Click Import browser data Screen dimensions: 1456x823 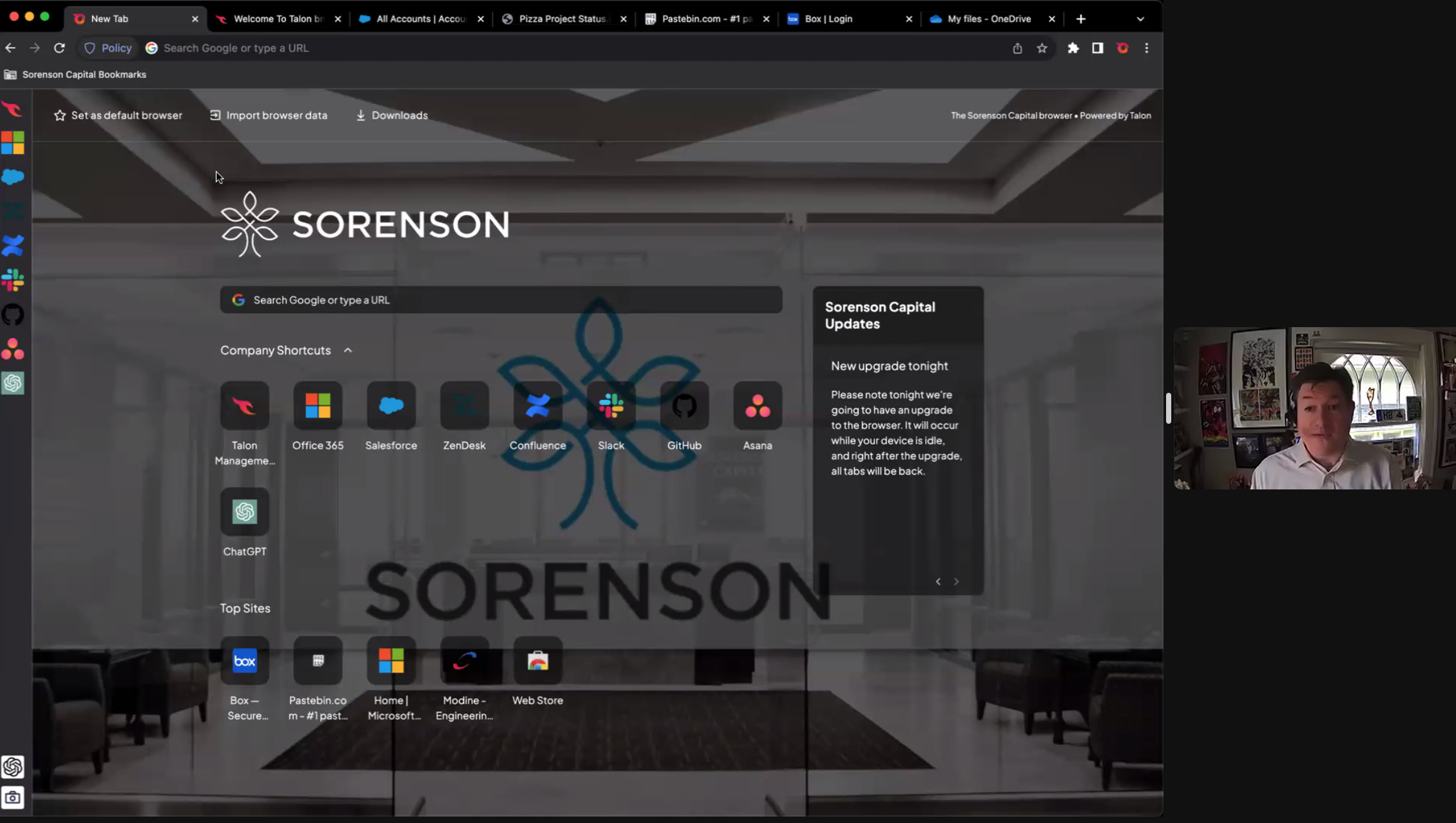[269, 115]
